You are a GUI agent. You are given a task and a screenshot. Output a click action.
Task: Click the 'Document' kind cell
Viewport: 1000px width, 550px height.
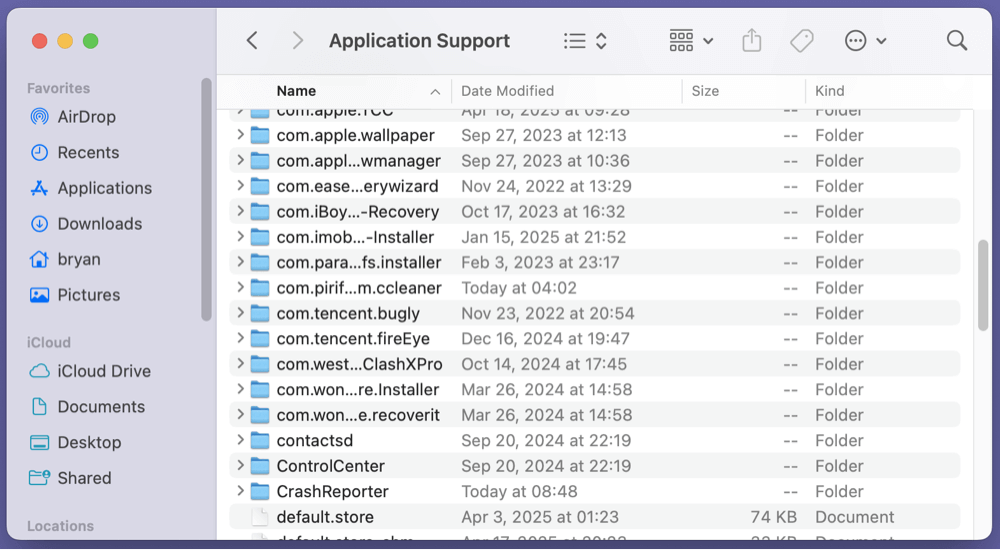855,517
